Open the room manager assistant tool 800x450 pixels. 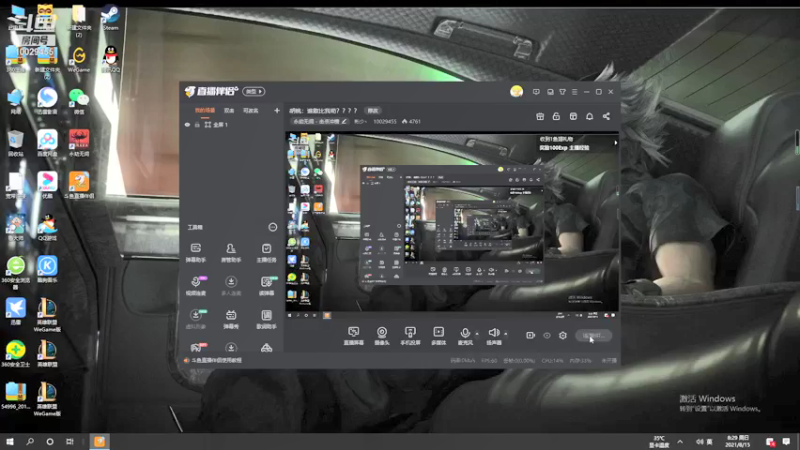pyautogui.click(x=231, y=253)
